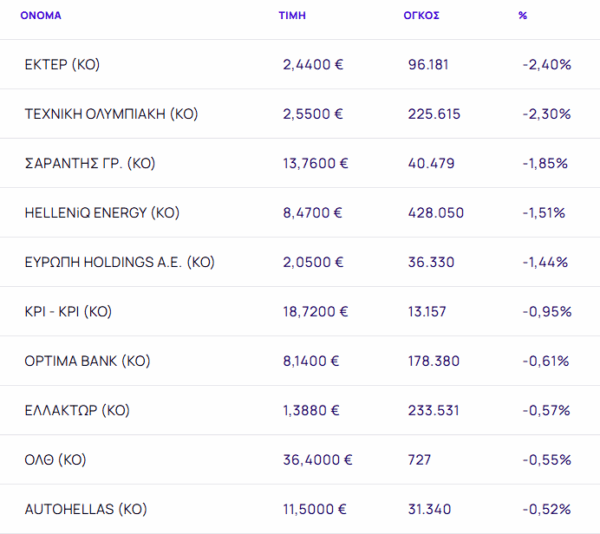This screenshot has width=600, height=534.
Task: Sort by ΟΝΟΜΑ column header
Action: tap(41, 16)
